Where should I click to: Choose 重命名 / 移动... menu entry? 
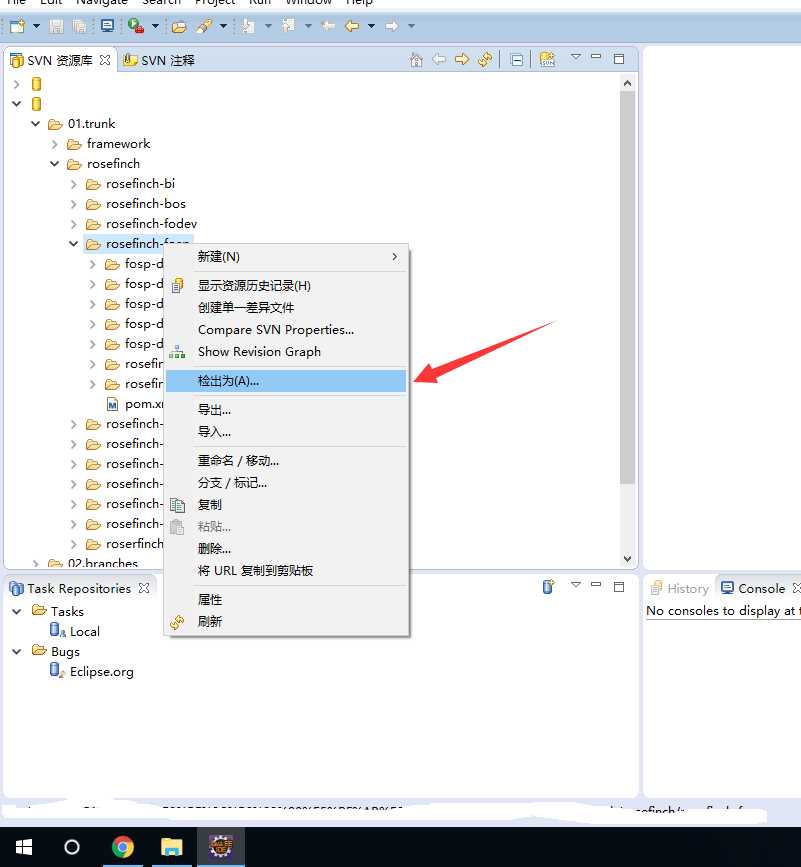pyautogui.click(x=286, y=461)
